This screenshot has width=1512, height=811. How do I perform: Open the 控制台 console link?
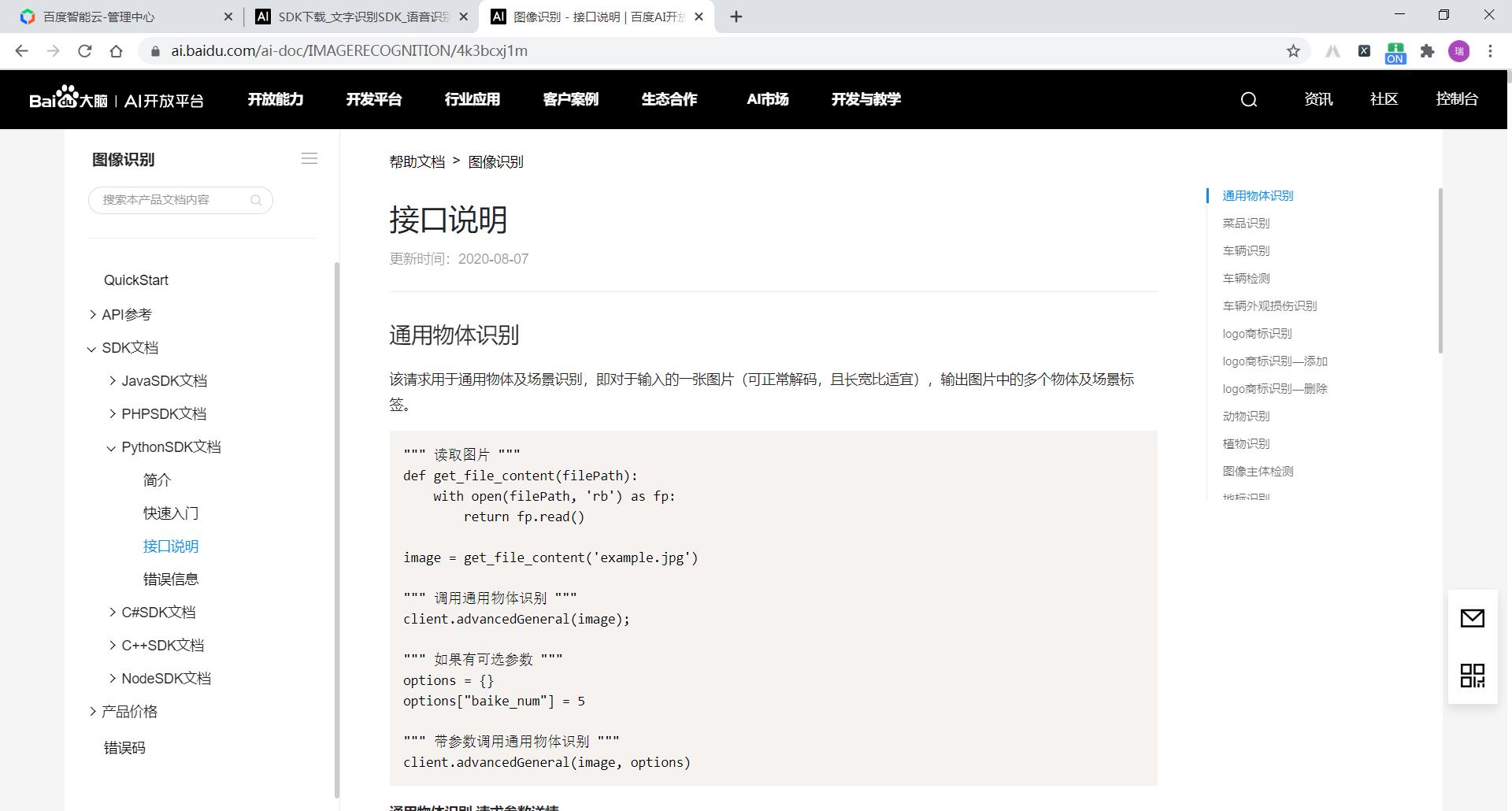click(x=1457, y=99)
